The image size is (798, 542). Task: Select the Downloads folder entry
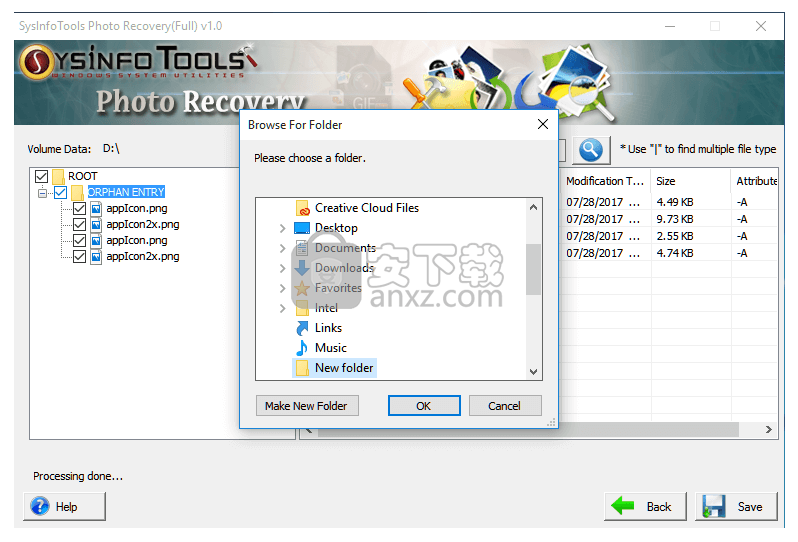coord(344,268)
